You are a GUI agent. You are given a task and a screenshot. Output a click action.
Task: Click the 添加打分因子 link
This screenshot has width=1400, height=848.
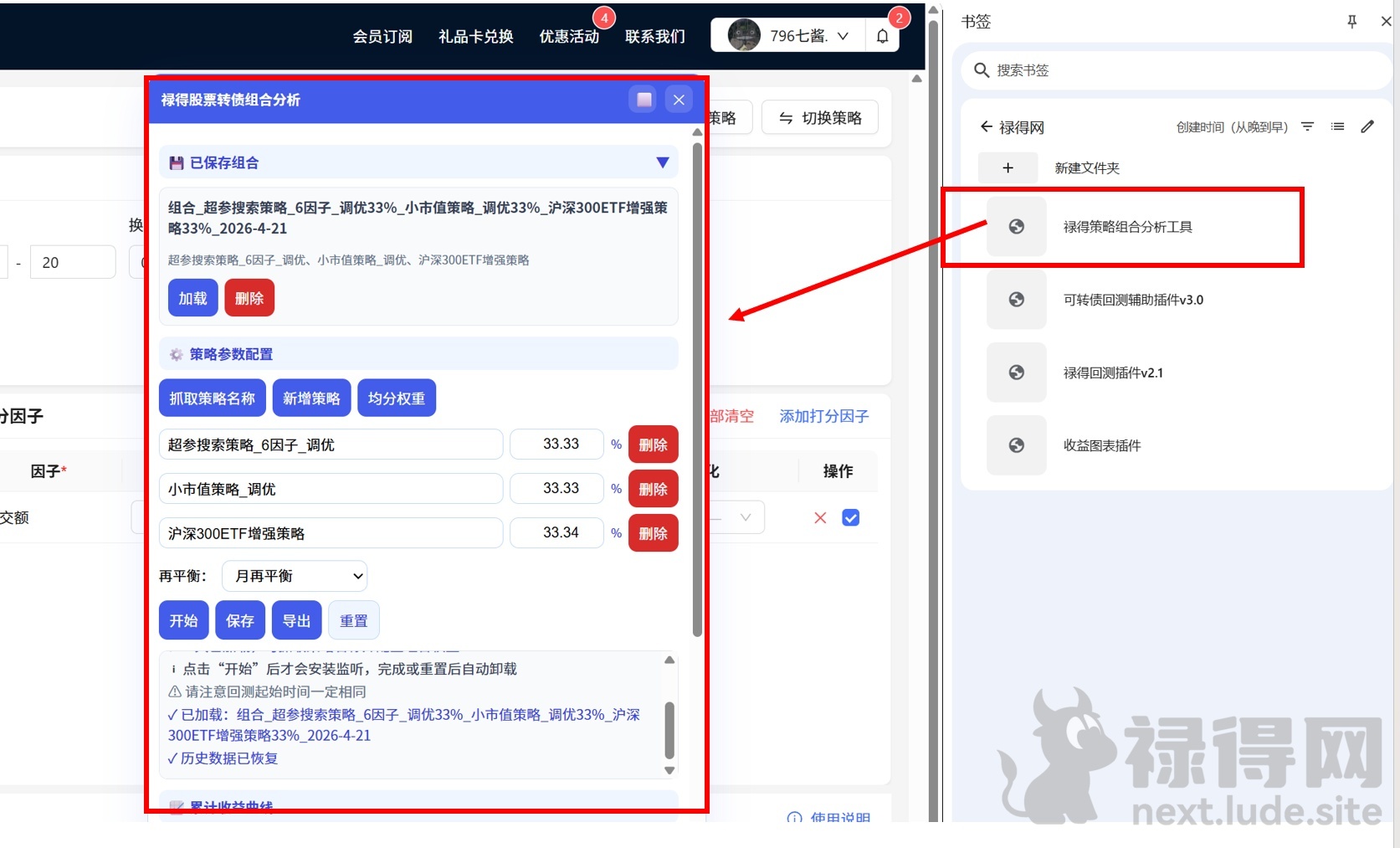(824, 416)
